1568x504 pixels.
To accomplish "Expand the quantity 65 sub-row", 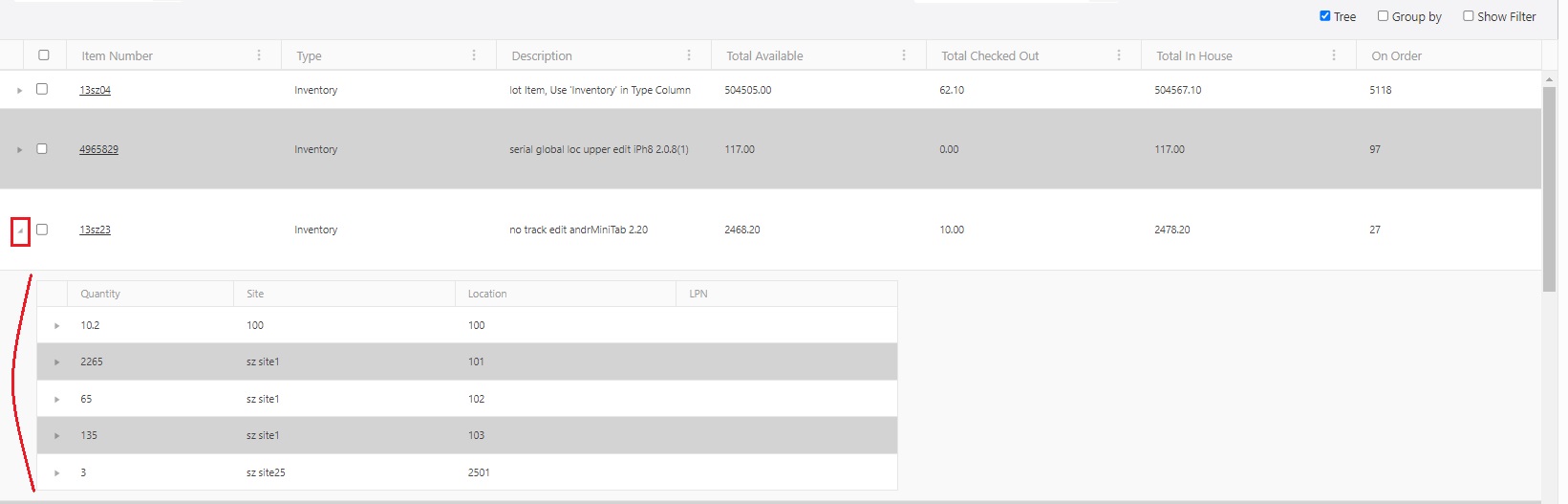I will coord(57,399).
